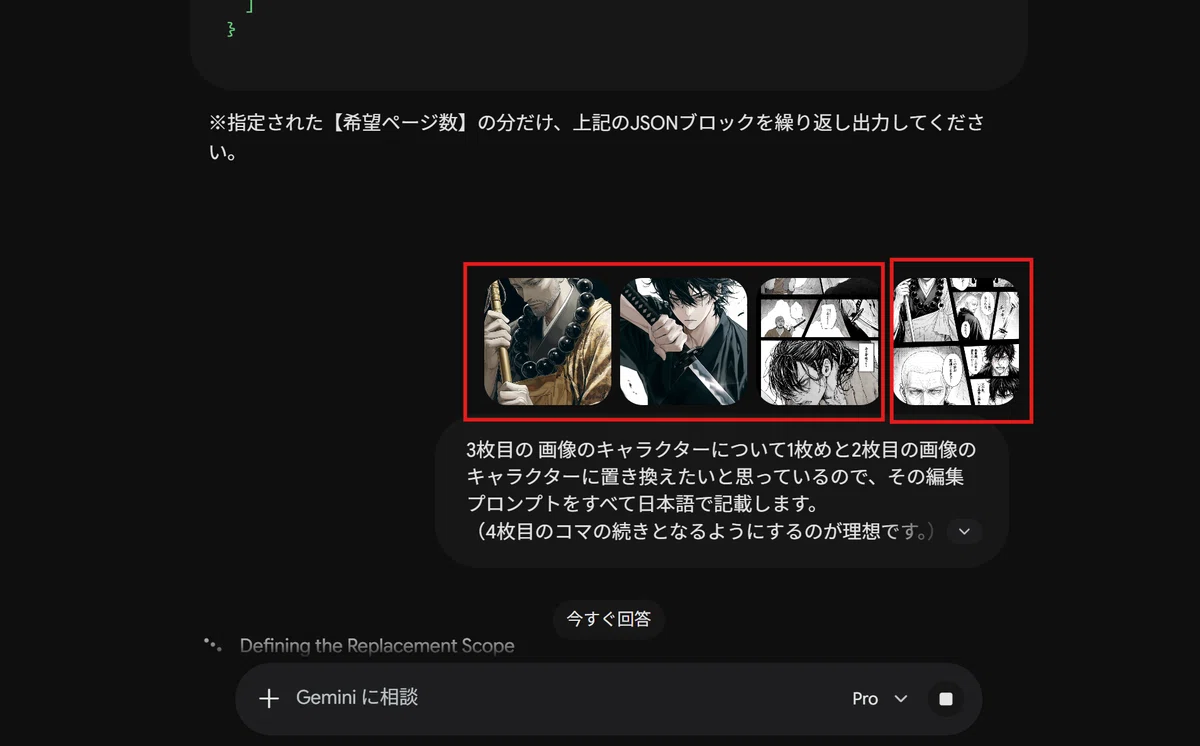Open the fourth manga page thumbnail
1200x746 pixels.
click(956, 342)
